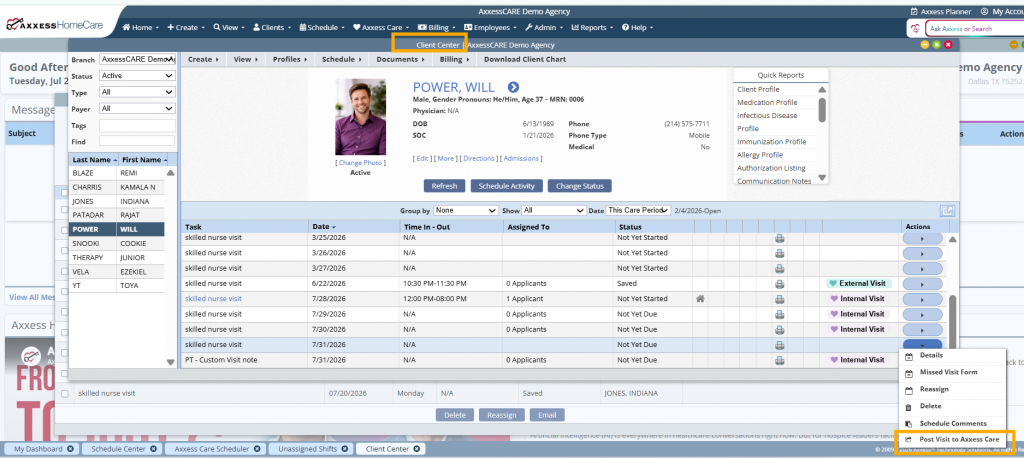Open the Type filter dropdown
Screen dimensions: 1024x458
[x=137, y=93]
